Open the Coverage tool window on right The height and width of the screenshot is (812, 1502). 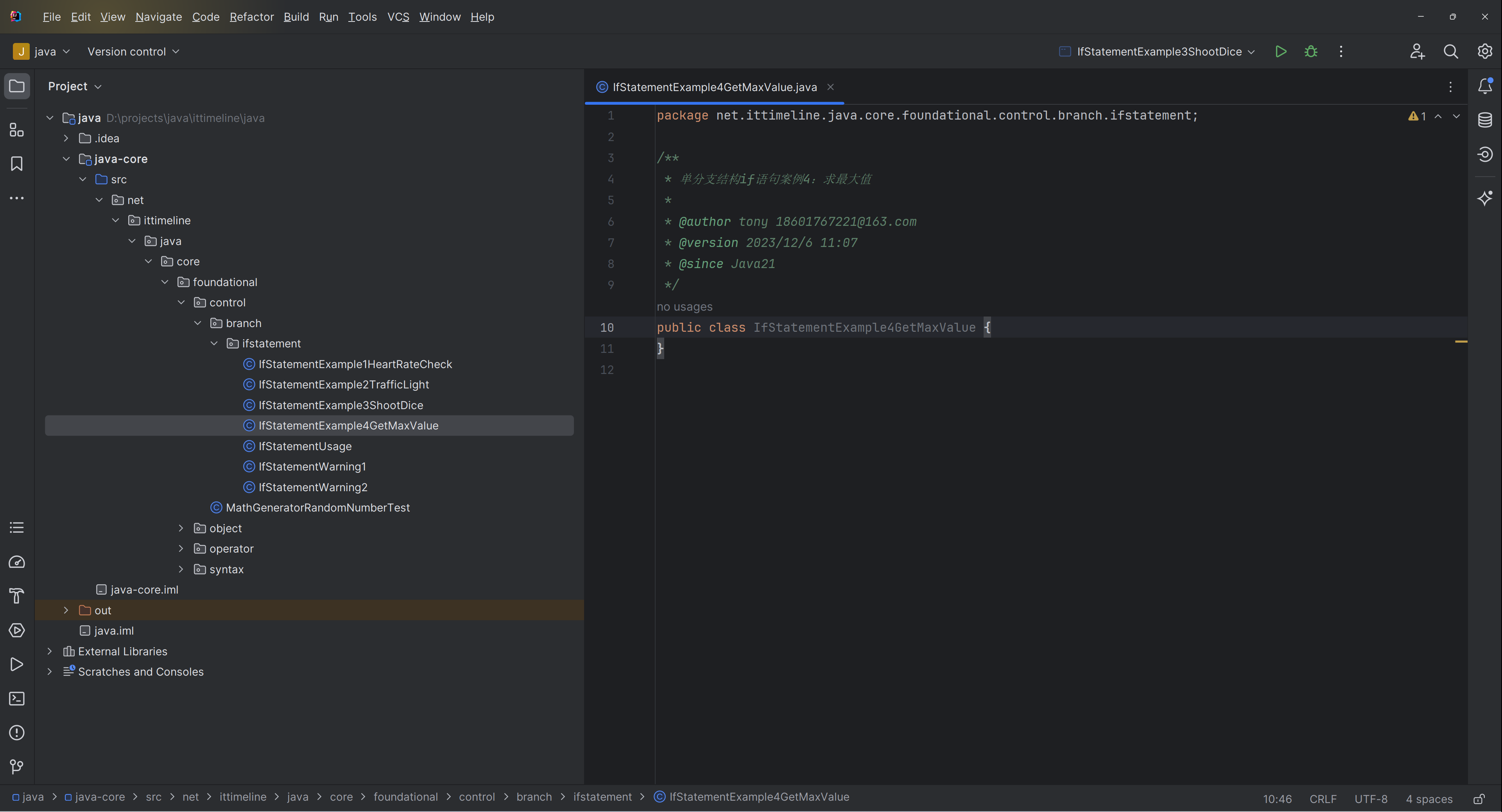[x=1485, y=154]
